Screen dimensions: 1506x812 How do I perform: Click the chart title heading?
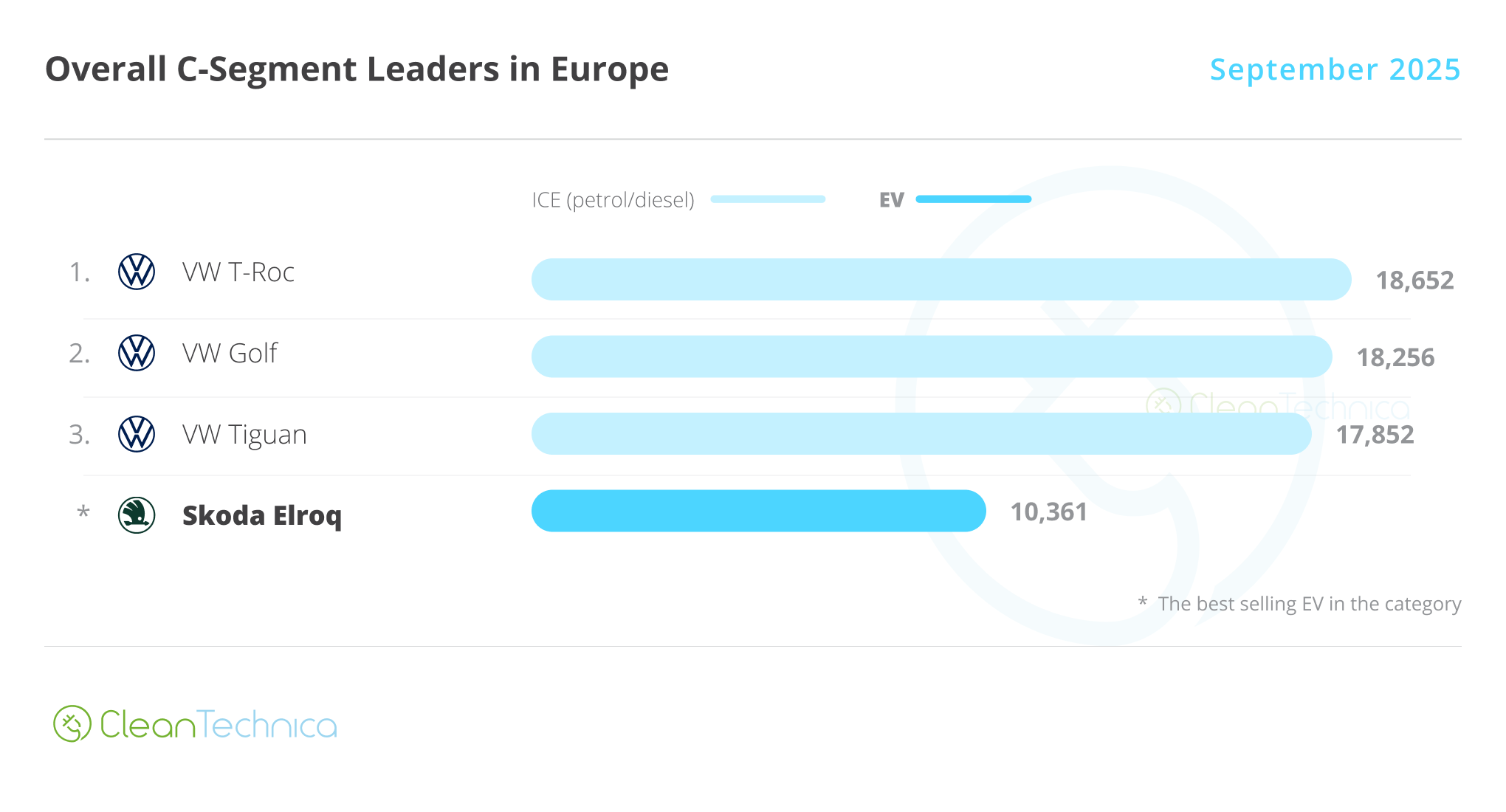click(x=357, y=69)
